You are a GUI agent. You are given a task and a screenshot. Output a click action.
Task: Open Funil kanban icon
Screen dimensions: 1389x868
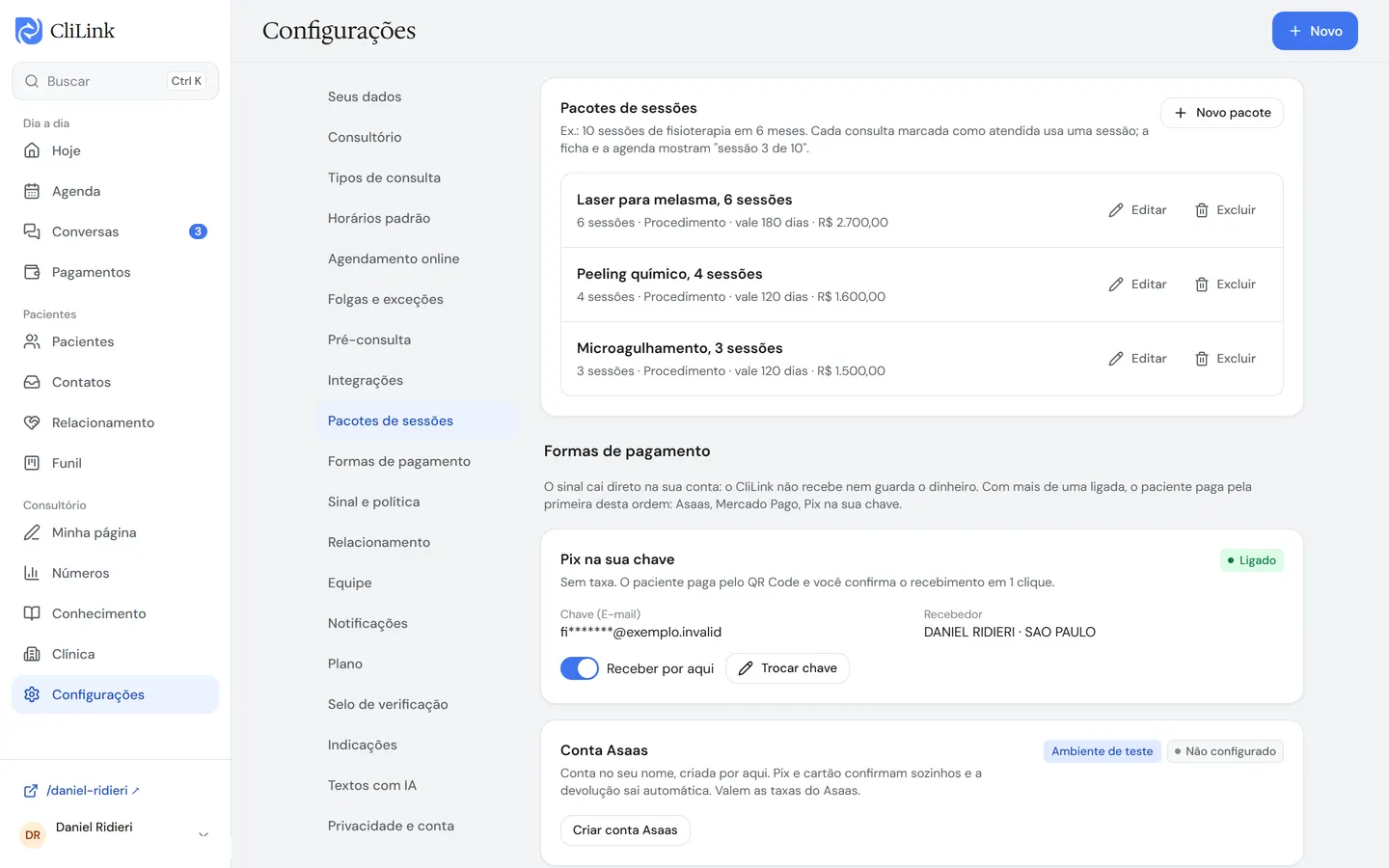point(32,463)
